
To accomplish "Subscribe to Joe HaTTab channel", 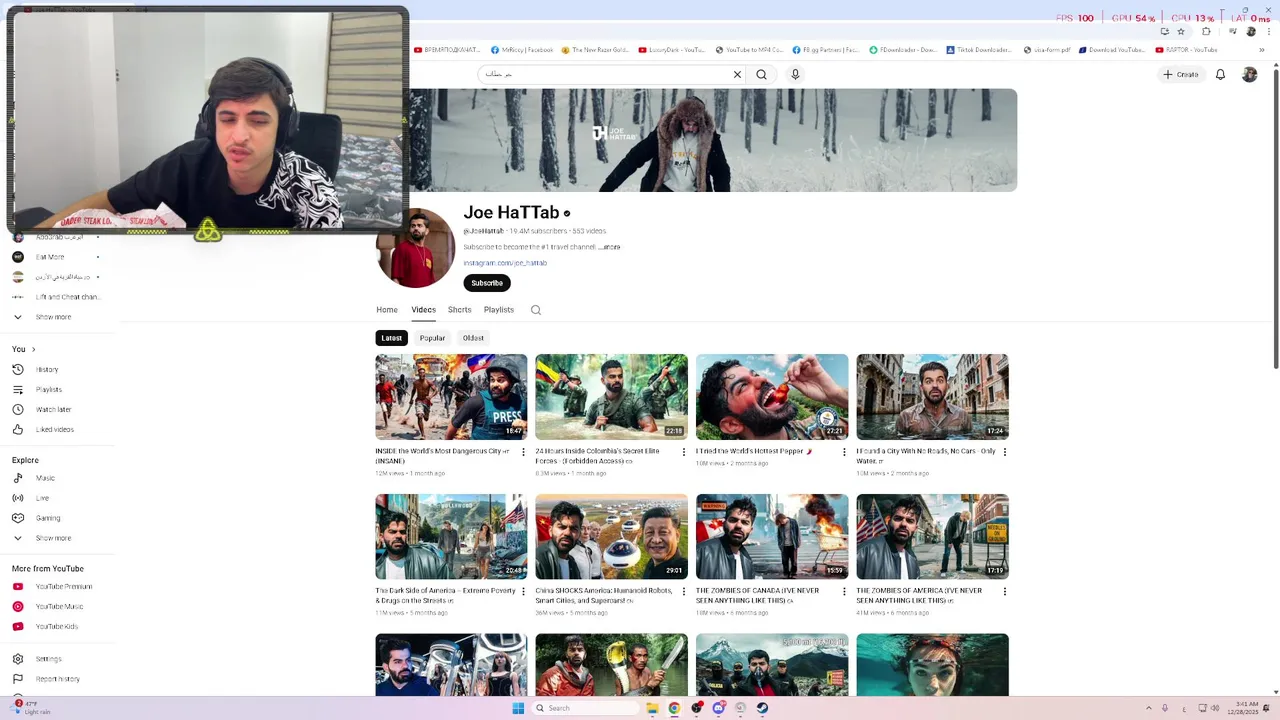I will click(487, 283).
